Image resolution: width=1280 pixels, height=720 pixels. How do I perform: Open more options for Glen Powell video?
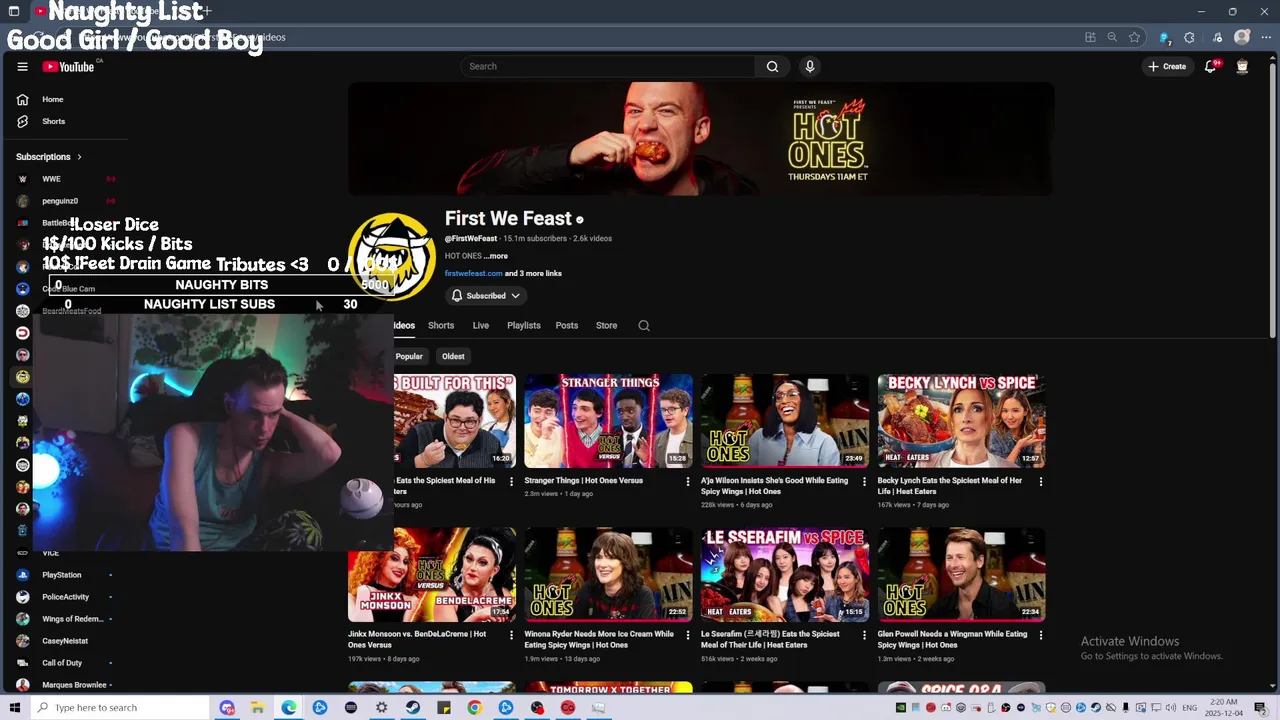tap(1041, 634)
